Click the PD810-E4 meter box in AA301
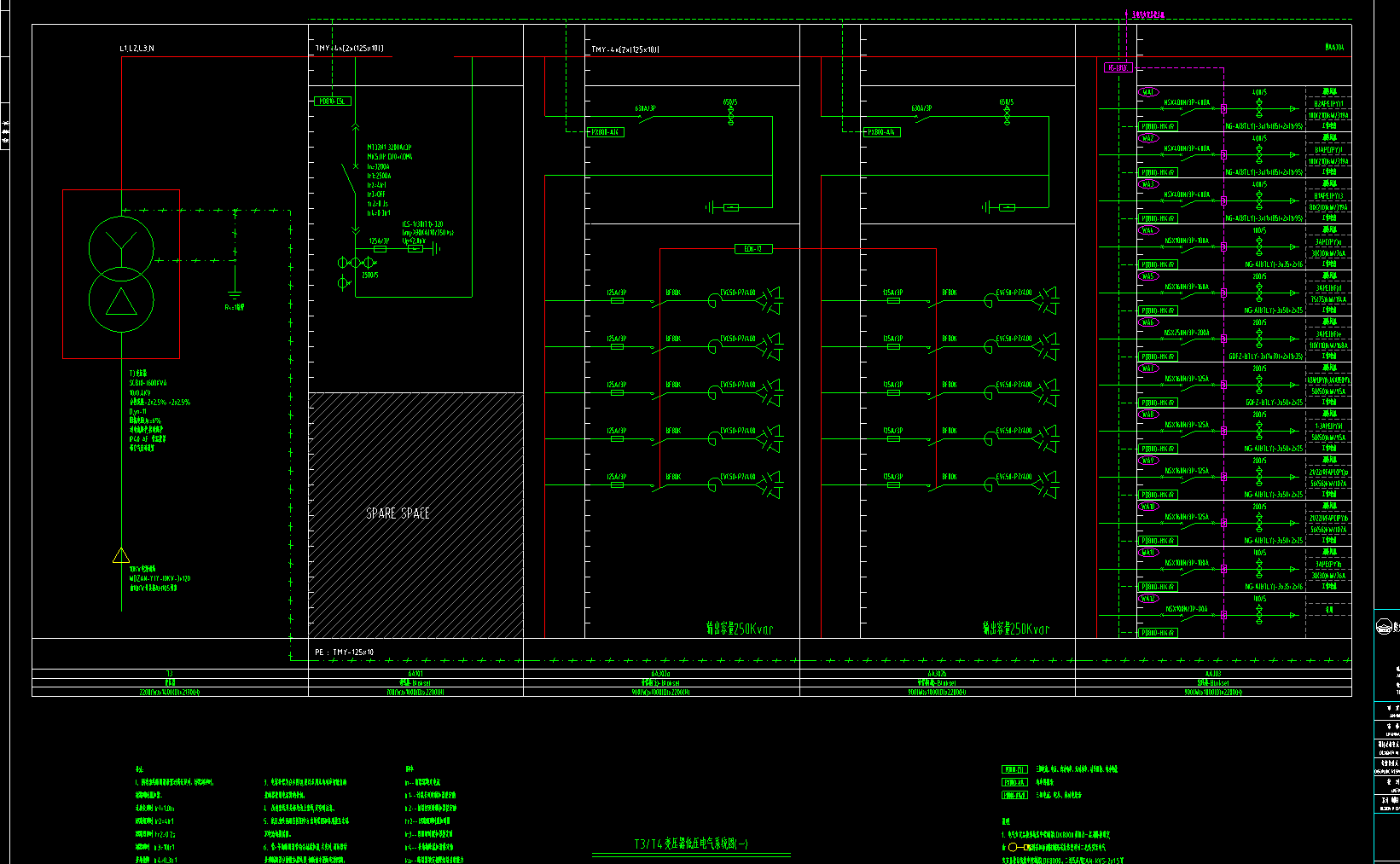 pyautogui.click(x=333, y=101)
